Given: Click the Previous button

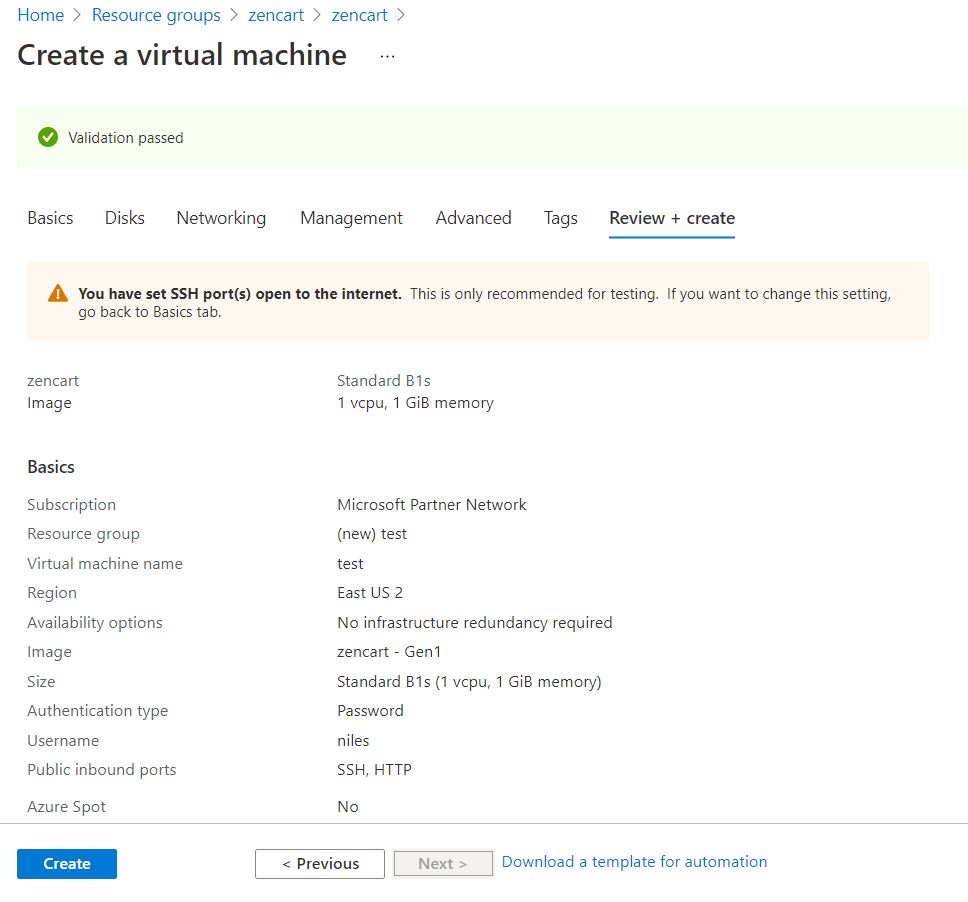Looking at the screenshot, I should 320,864.
